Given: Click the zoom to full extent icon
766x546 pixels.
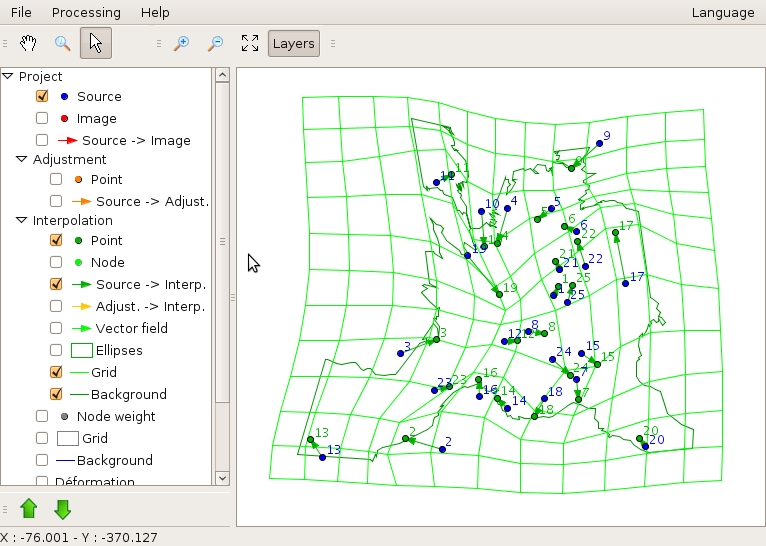Looking at the screenshot, I should tap(250, 43).
